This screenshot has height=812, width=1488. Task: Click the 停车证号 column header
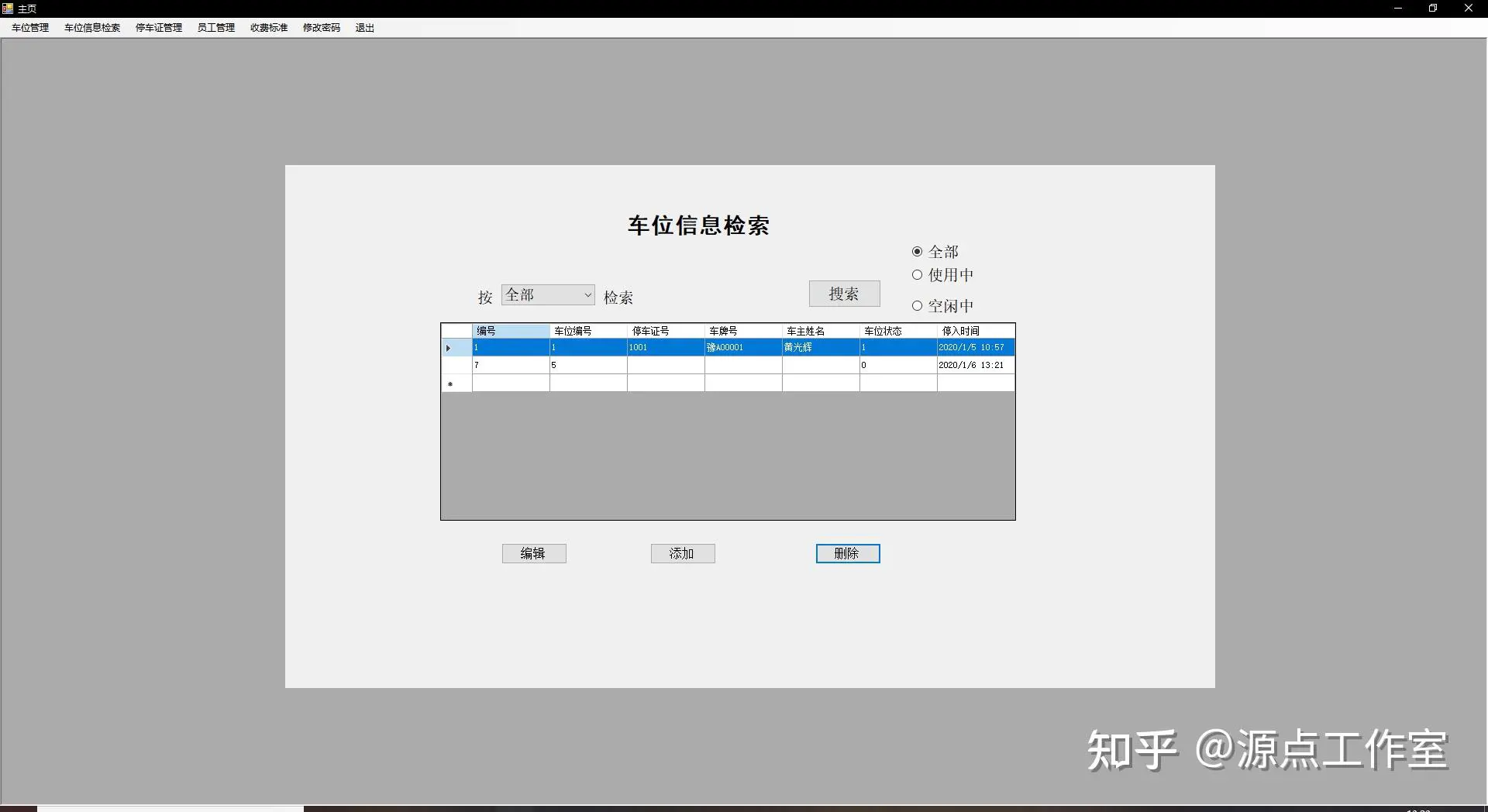click(666, 331)
